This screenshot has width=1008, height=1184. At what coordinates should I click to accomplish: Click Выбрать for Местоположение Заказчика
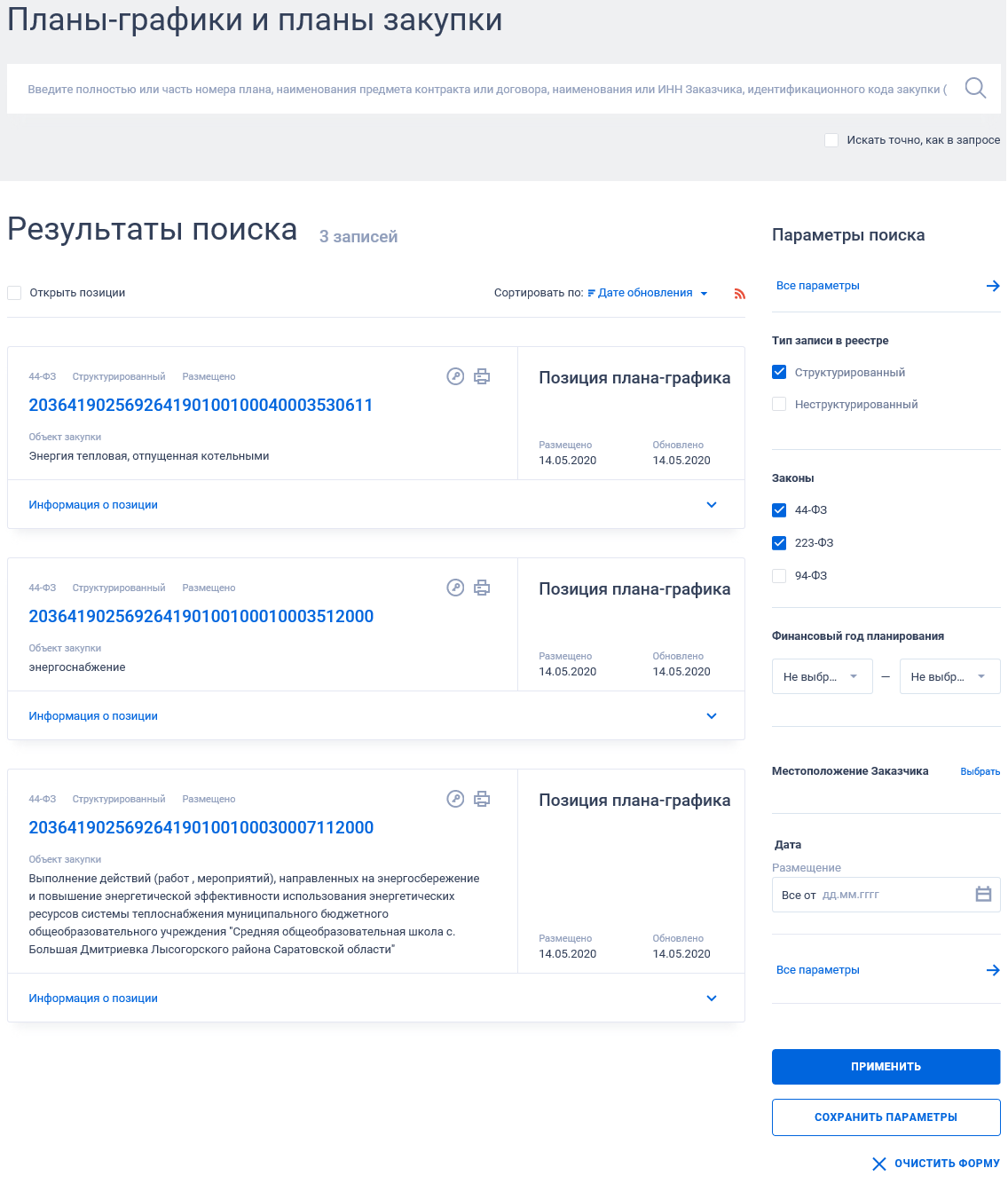[x=980, y=772]
